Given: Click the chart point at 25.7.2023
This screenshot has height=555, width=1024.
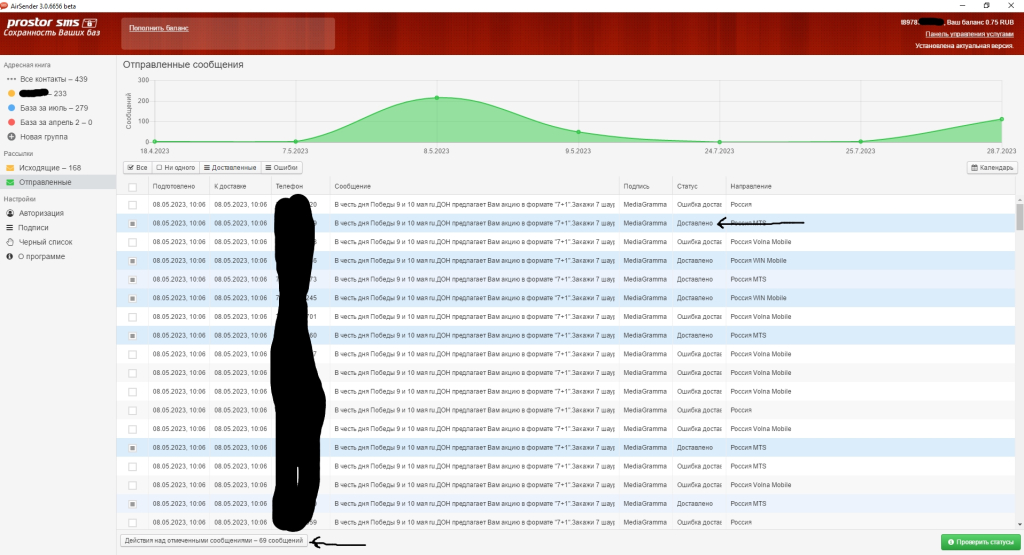Looking at the screenshot, I should coord(861,142).
